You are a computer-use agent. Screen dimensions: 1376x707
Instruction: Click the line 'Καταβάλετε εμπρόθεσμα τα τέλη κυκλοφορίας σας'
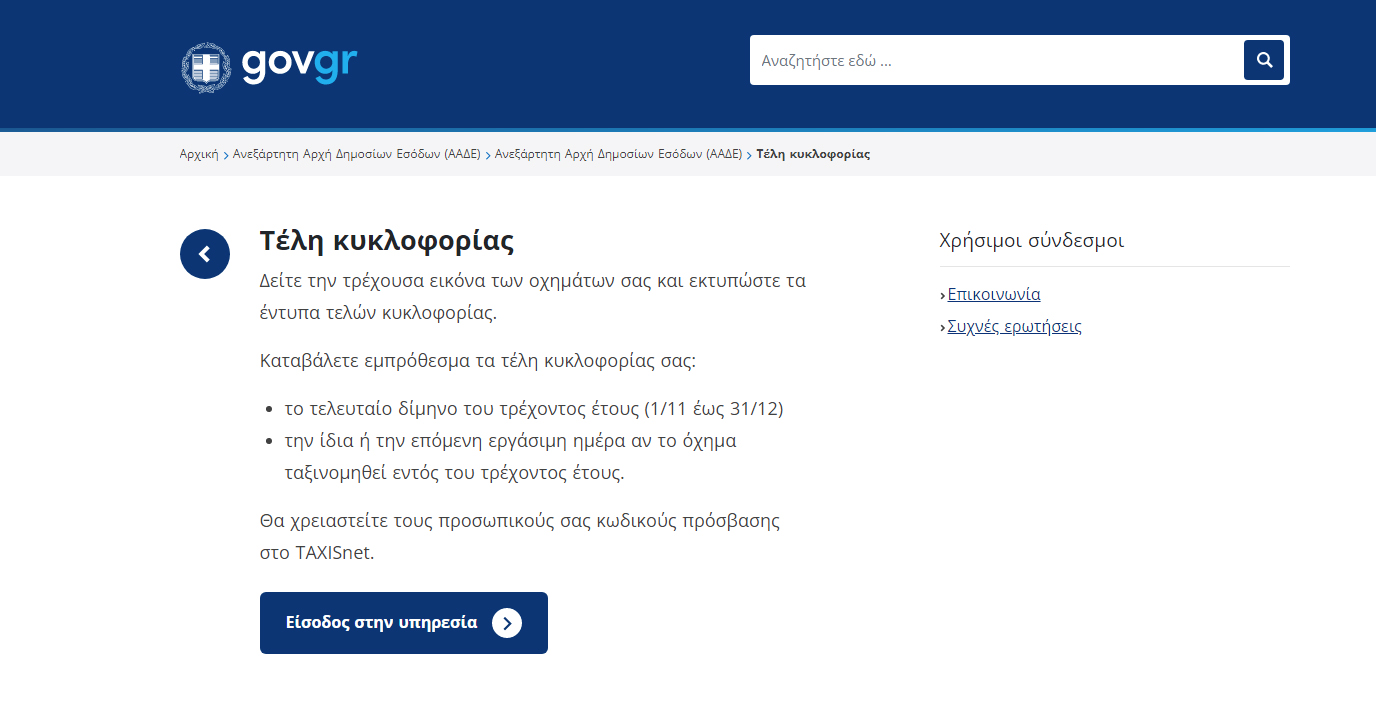477,360
